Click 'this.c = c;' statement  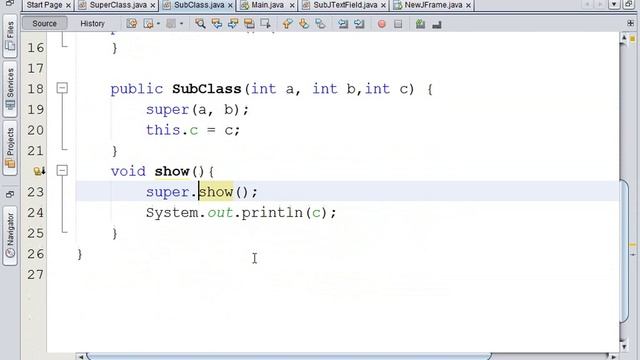193,131
